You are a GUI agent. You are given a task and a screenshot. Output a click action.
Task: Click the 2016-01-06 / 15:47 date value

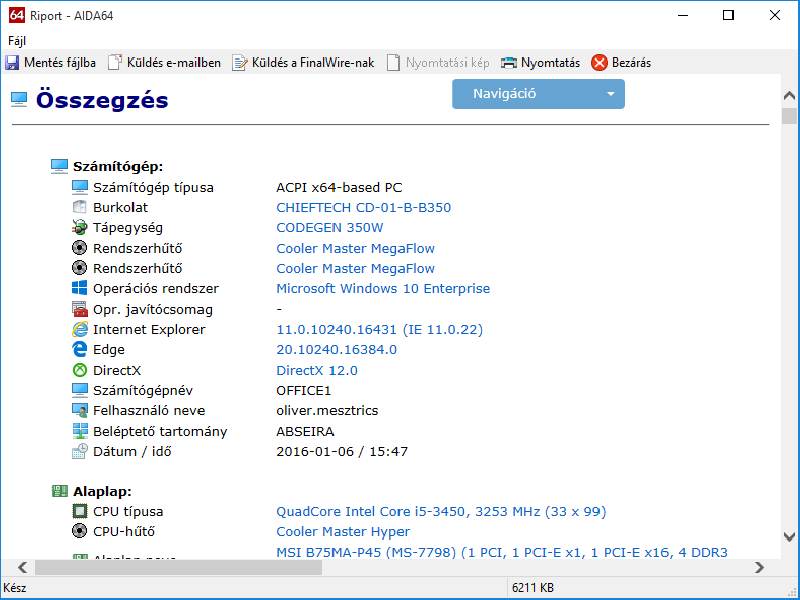(x=342, y=452)
